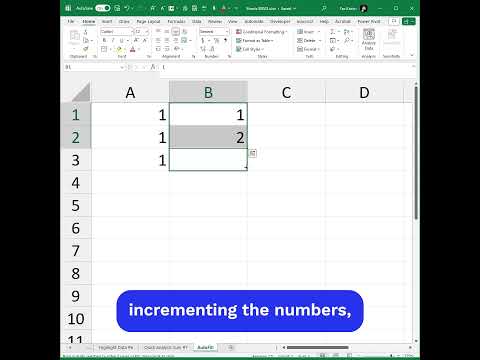Apply yellow fill color bucket

119,49
